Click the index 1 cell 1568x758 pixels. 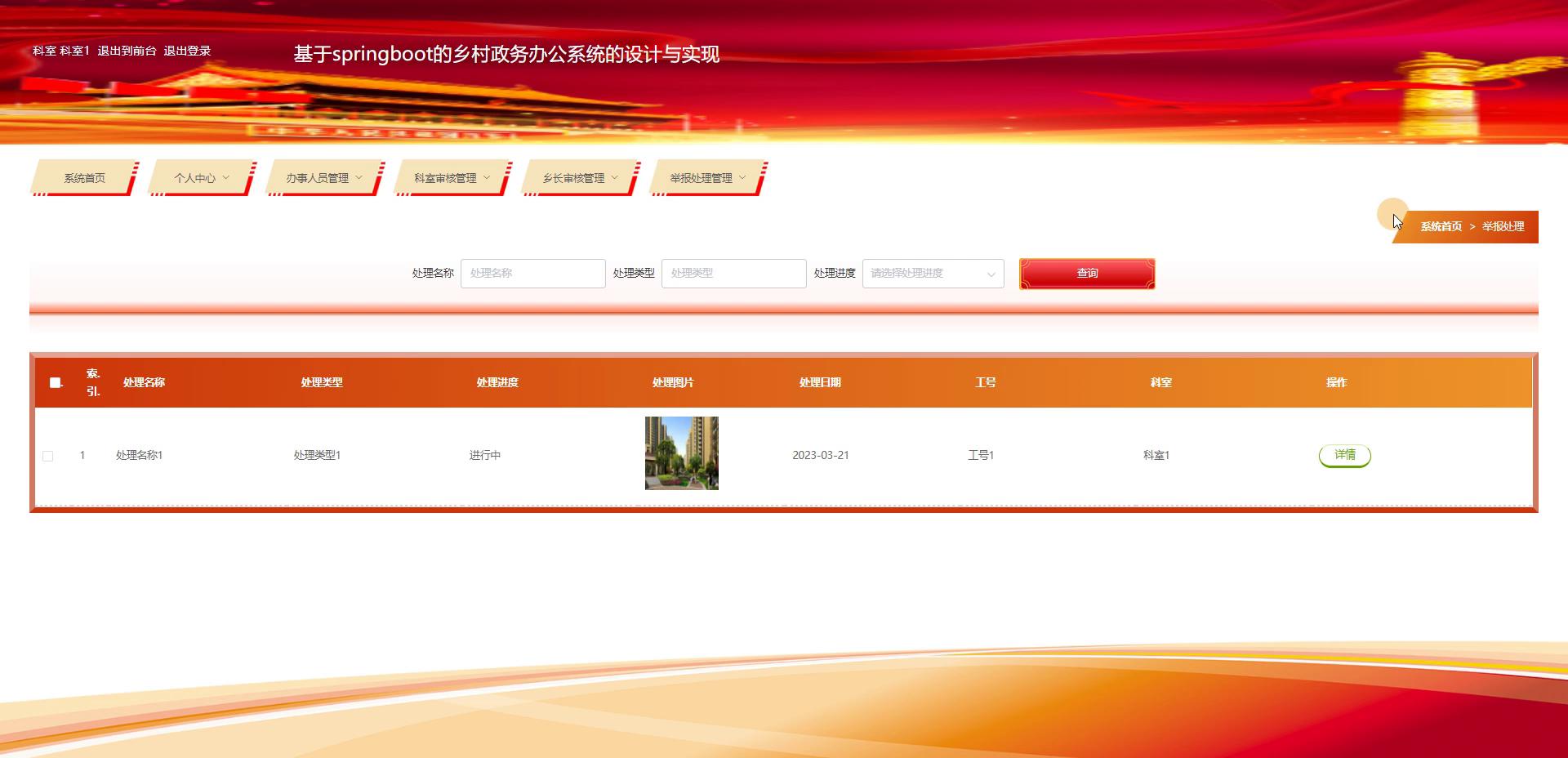coord(82,455)
